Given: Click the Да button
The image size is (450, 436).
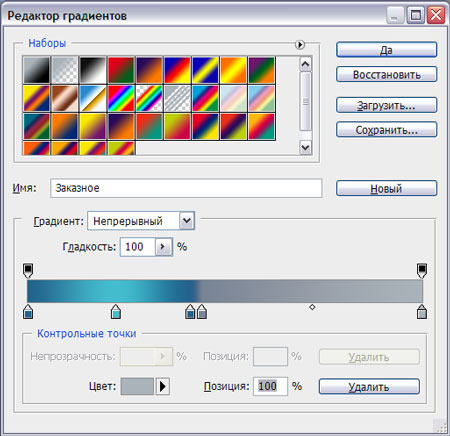Looking at the screenshot, I should [386, 50].
